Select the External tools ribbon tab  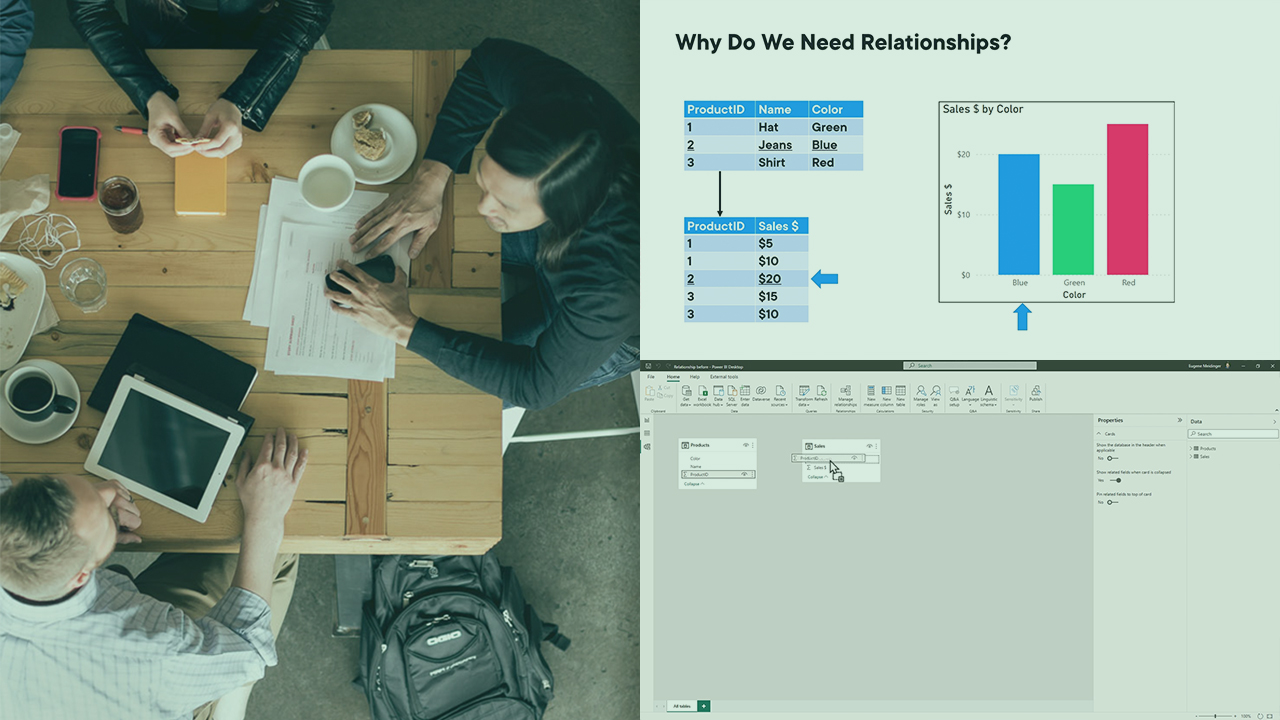[724, 376]
